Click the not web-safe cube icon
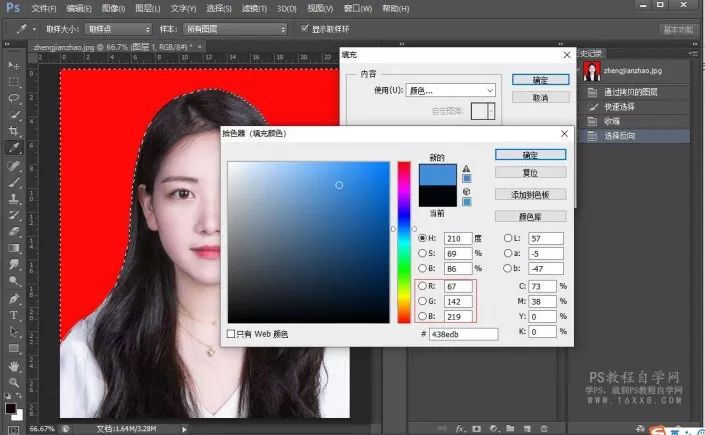Viewport: 705px width, 435px height. (x=466, y=191)
